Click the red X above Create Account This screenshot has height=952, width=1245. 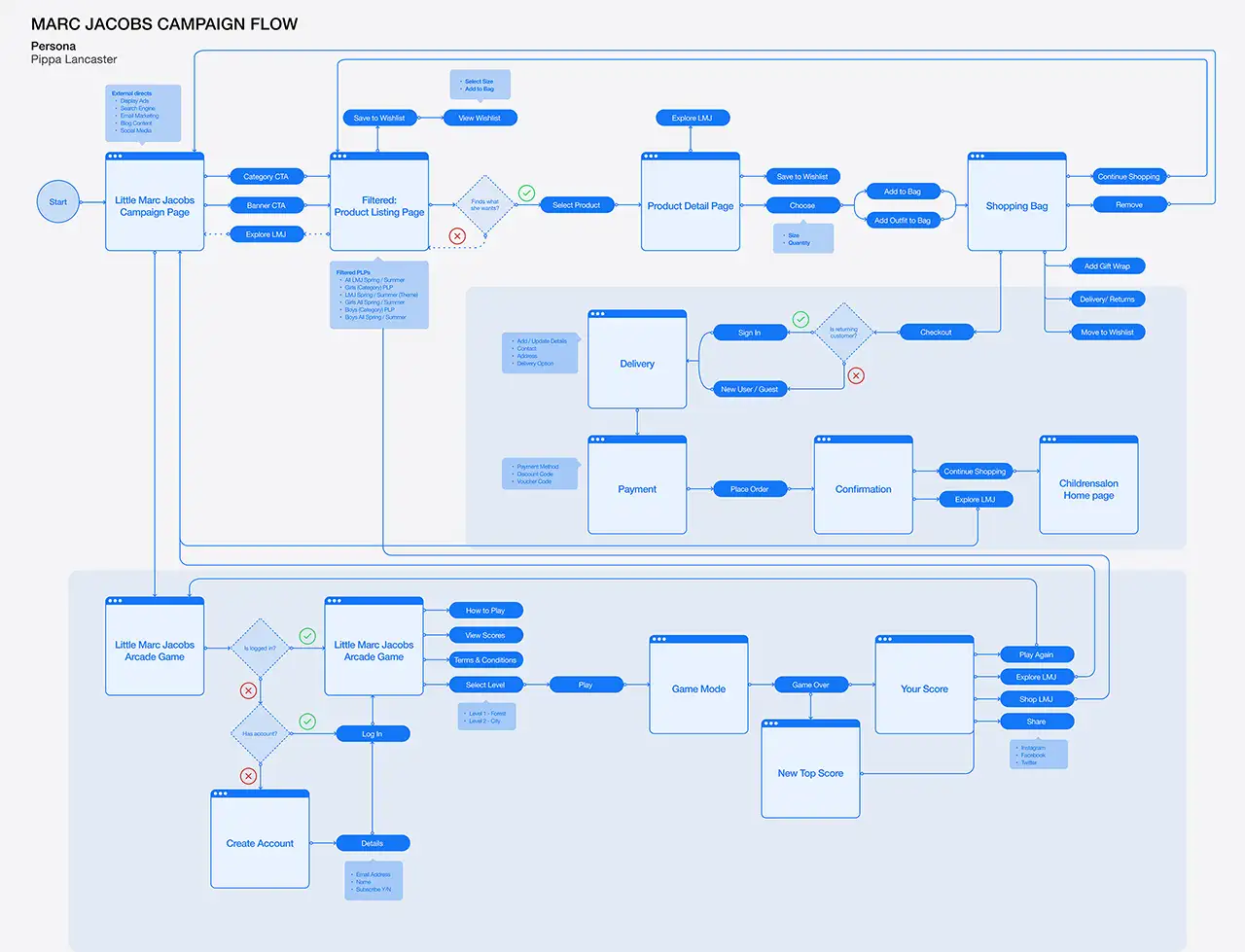tap(248, 776)
